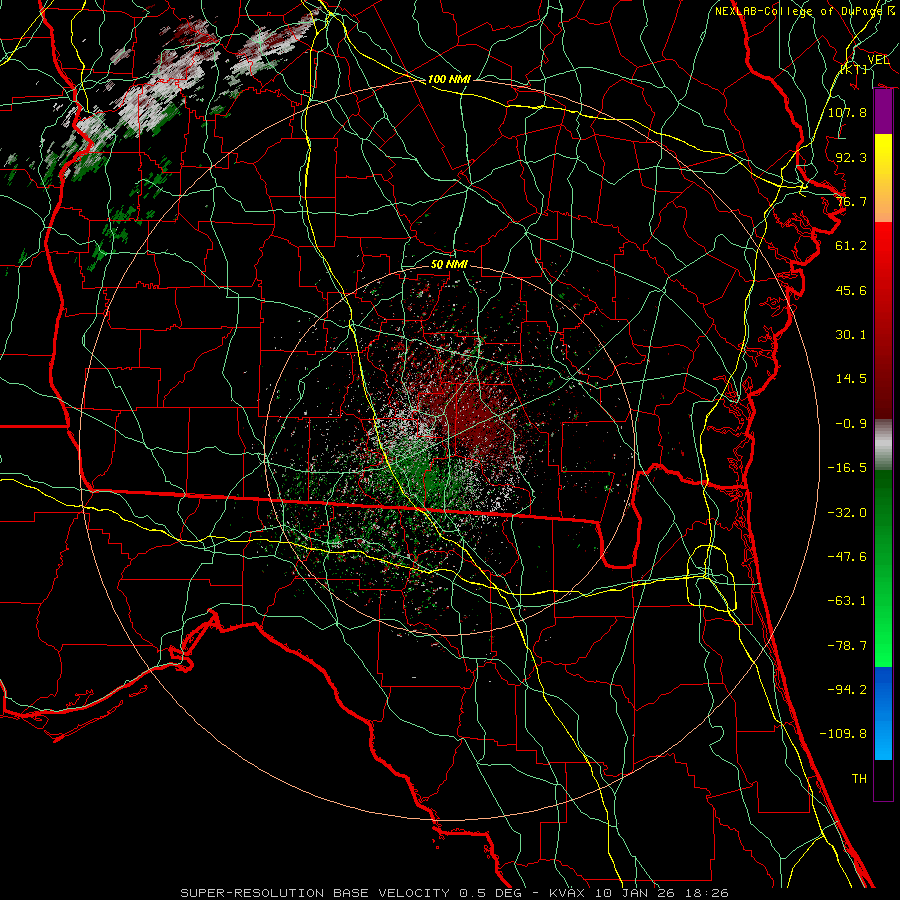Image resolution: width=900 pixels, height=900 pixels.
Task: Click the 61.2 velocity scale value
Action: pos(851,246)
